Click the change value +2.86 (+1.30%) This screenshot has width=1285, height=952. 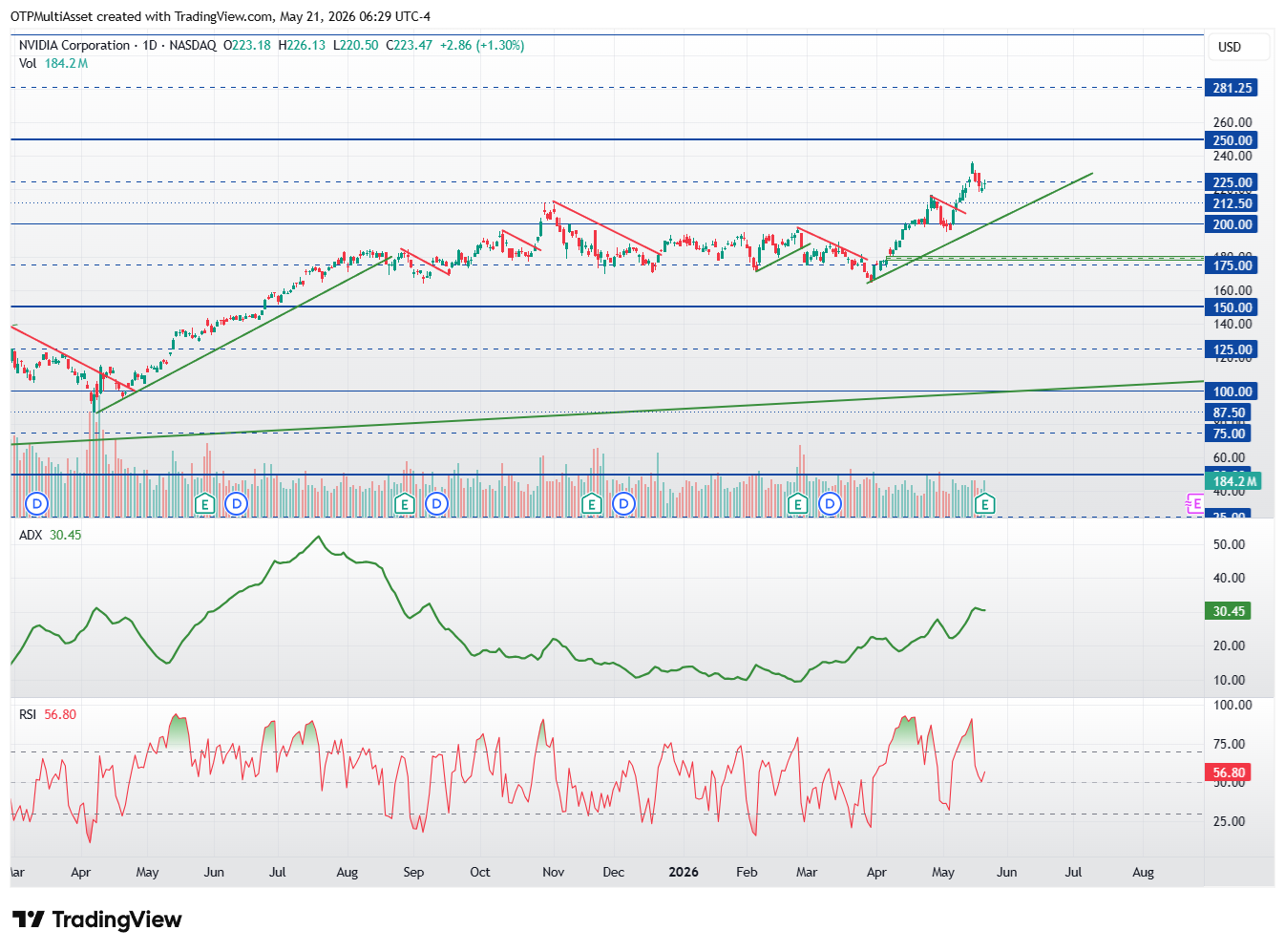coord(482,45)
